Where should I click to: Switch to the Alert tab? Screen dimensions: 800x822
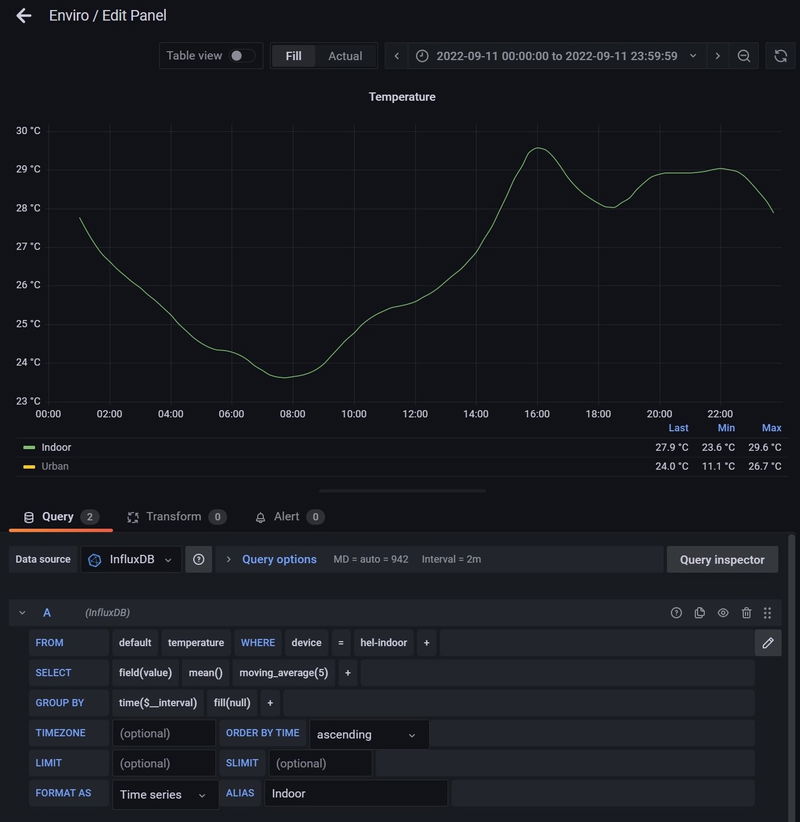pyautogui.click(x=286, y=517)
